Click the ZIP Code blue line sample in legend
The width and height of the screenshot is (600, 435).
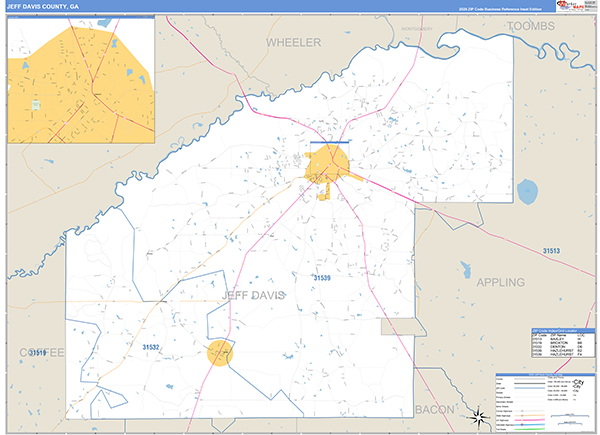coord(530,388)
